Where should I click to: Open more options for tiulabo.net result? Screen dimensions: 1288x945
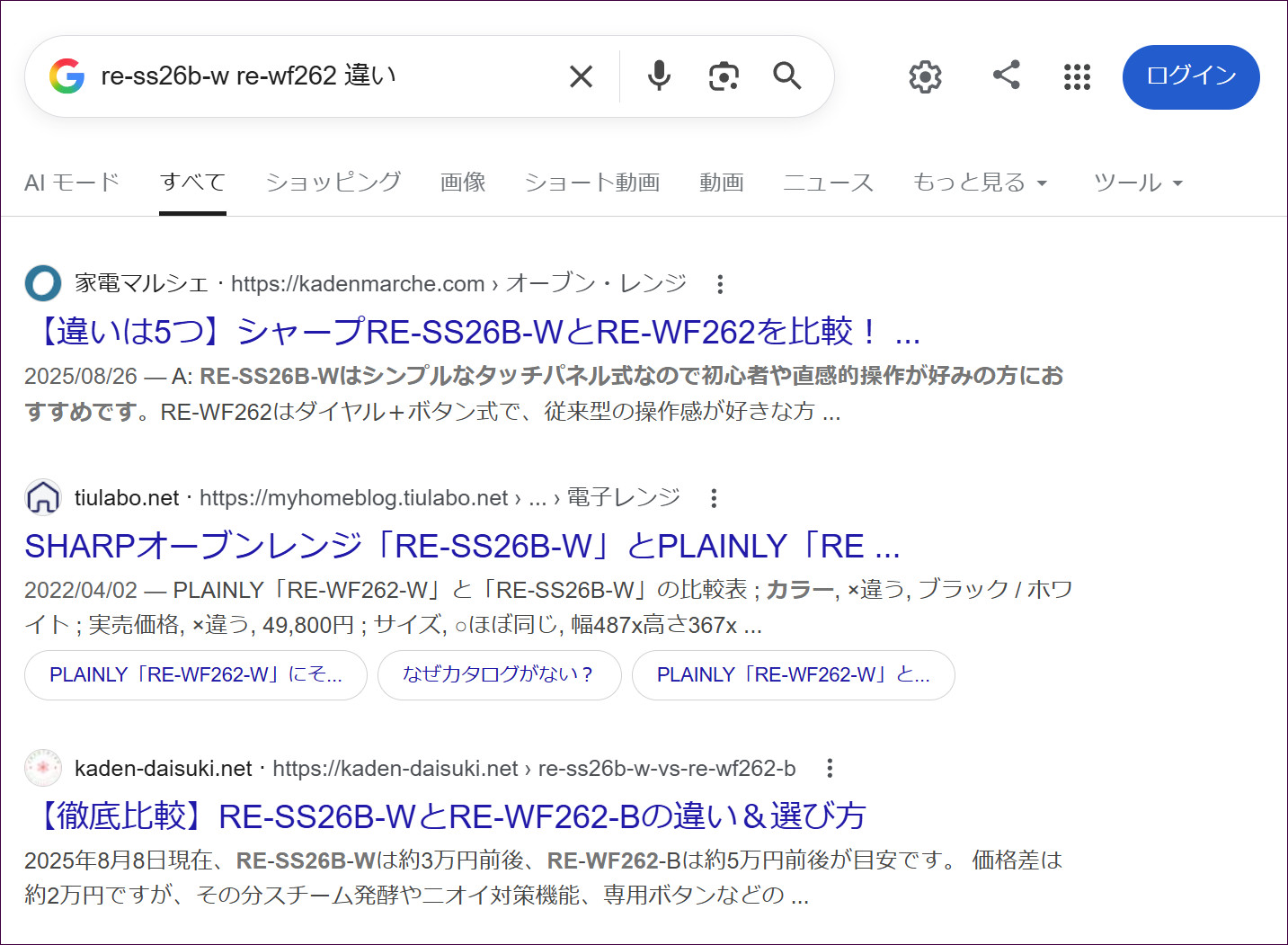click(x=714, y=498)
